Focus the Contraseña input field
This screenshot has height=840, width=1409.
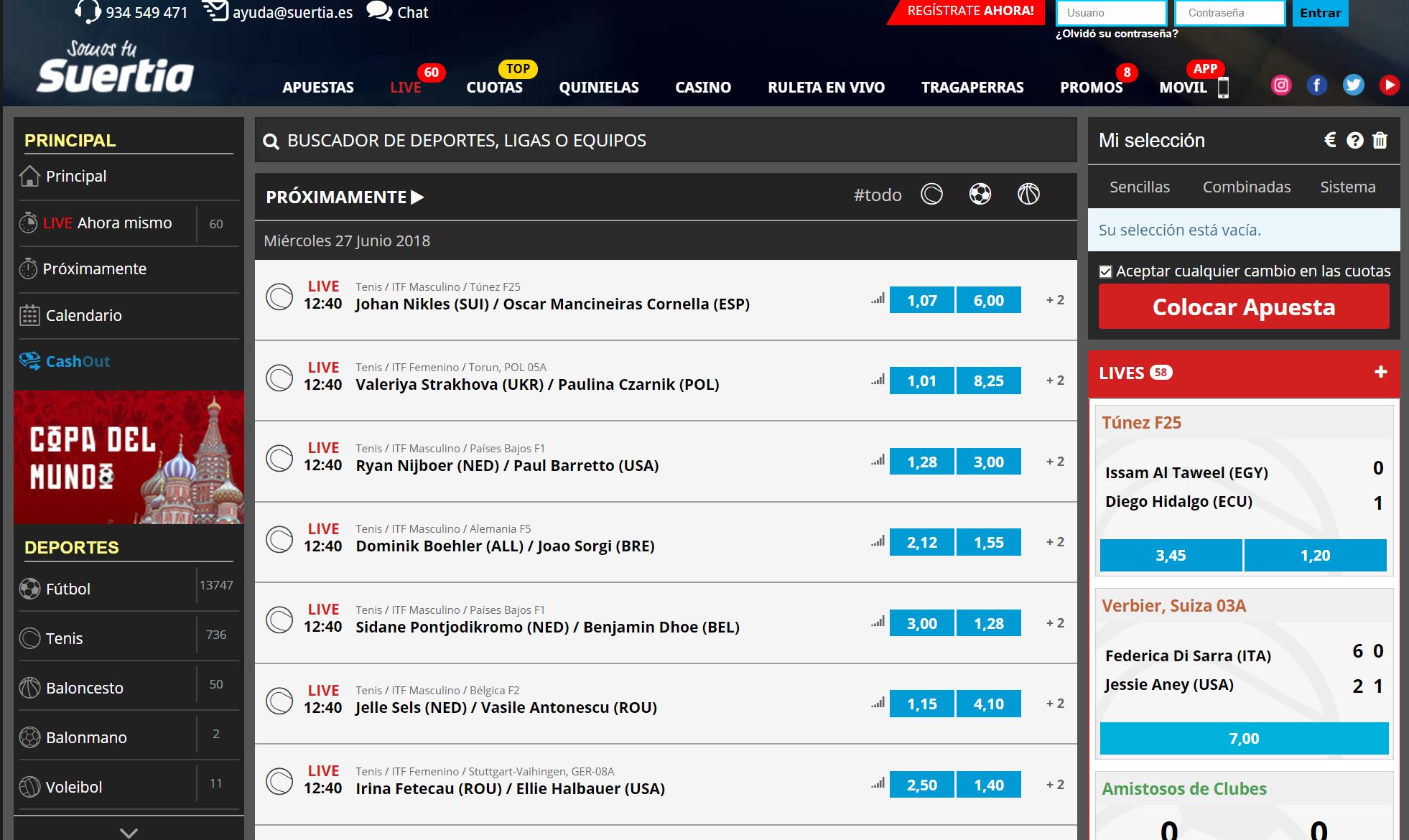pos(1229,13)
